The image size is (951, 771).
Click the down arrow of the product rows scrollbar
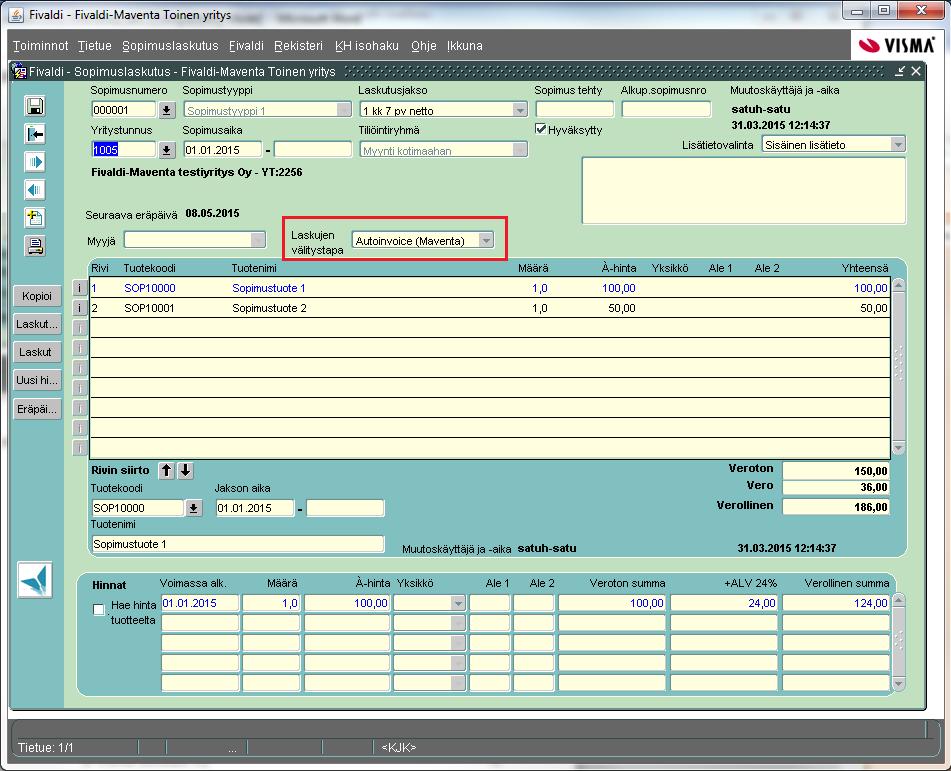[x=899, y=448]
